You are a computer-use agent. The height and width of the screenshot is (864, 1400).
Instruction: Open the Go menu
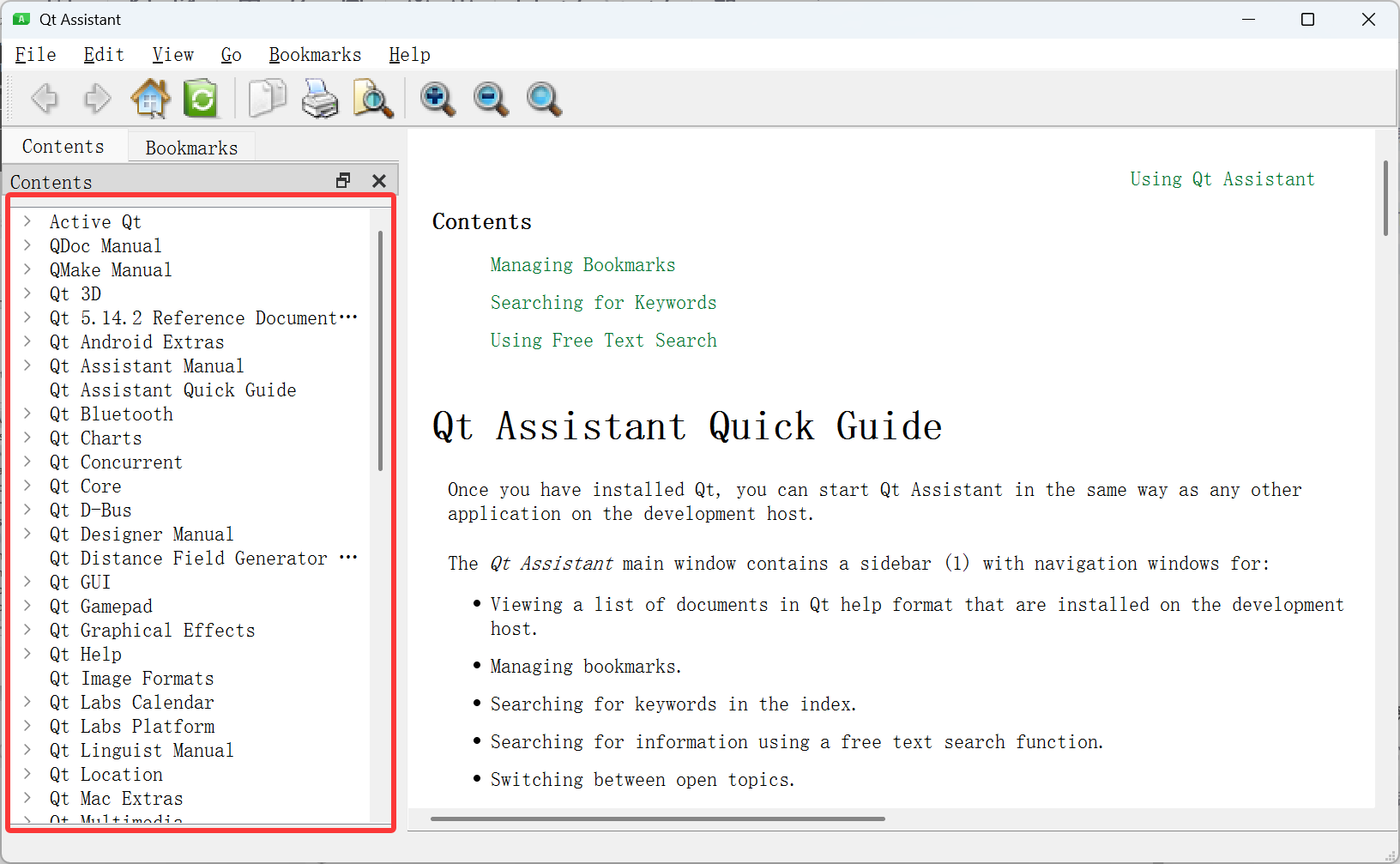pos(231,55)
